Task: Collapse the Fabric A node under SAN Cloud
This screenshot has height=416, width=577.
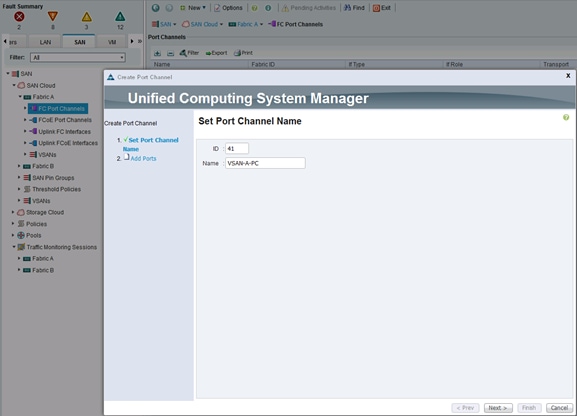Action: click(20, 96)
